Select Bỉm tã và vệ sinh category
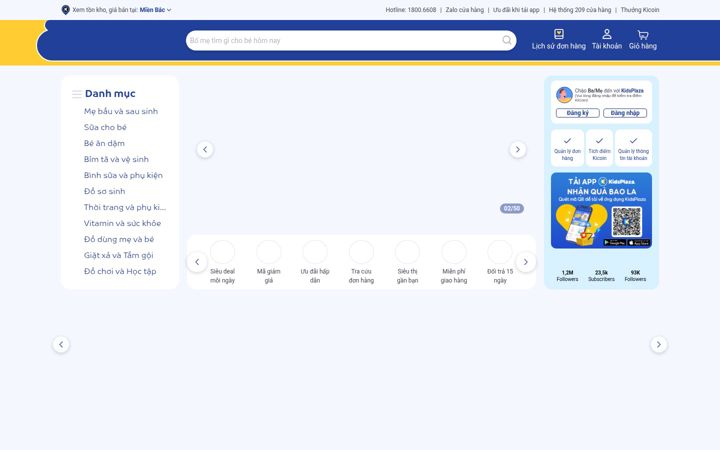 [x=116, y=159]
